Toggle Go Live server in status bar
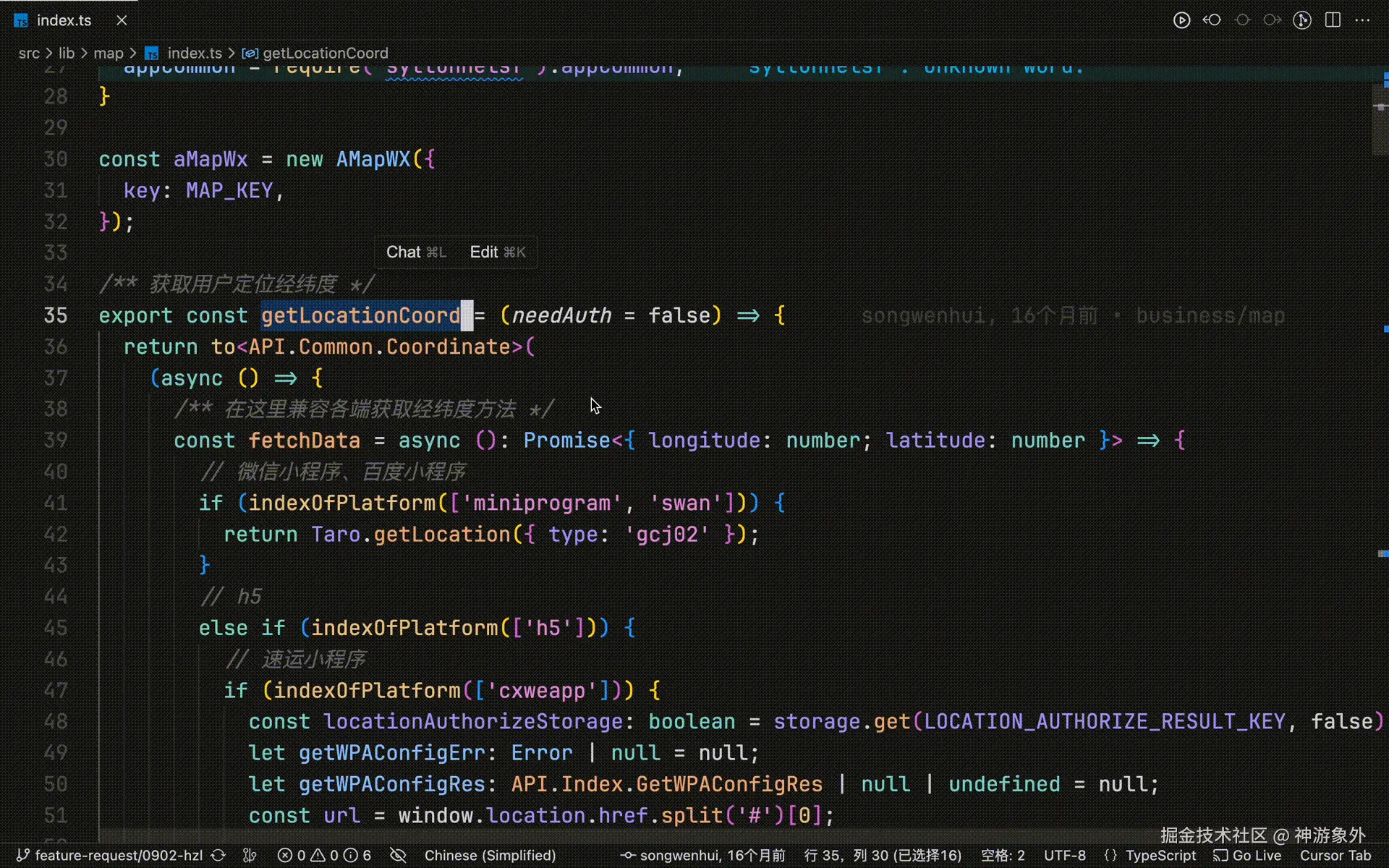Image resolution: width=1389 pixels, height=868 pixels. 1248,856
